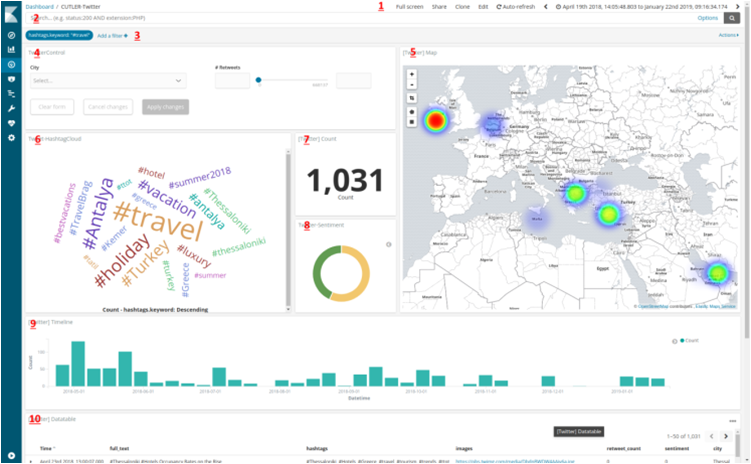
Task: Open Discover from the compass sidebar icon
Action: (x=10, y=35)
